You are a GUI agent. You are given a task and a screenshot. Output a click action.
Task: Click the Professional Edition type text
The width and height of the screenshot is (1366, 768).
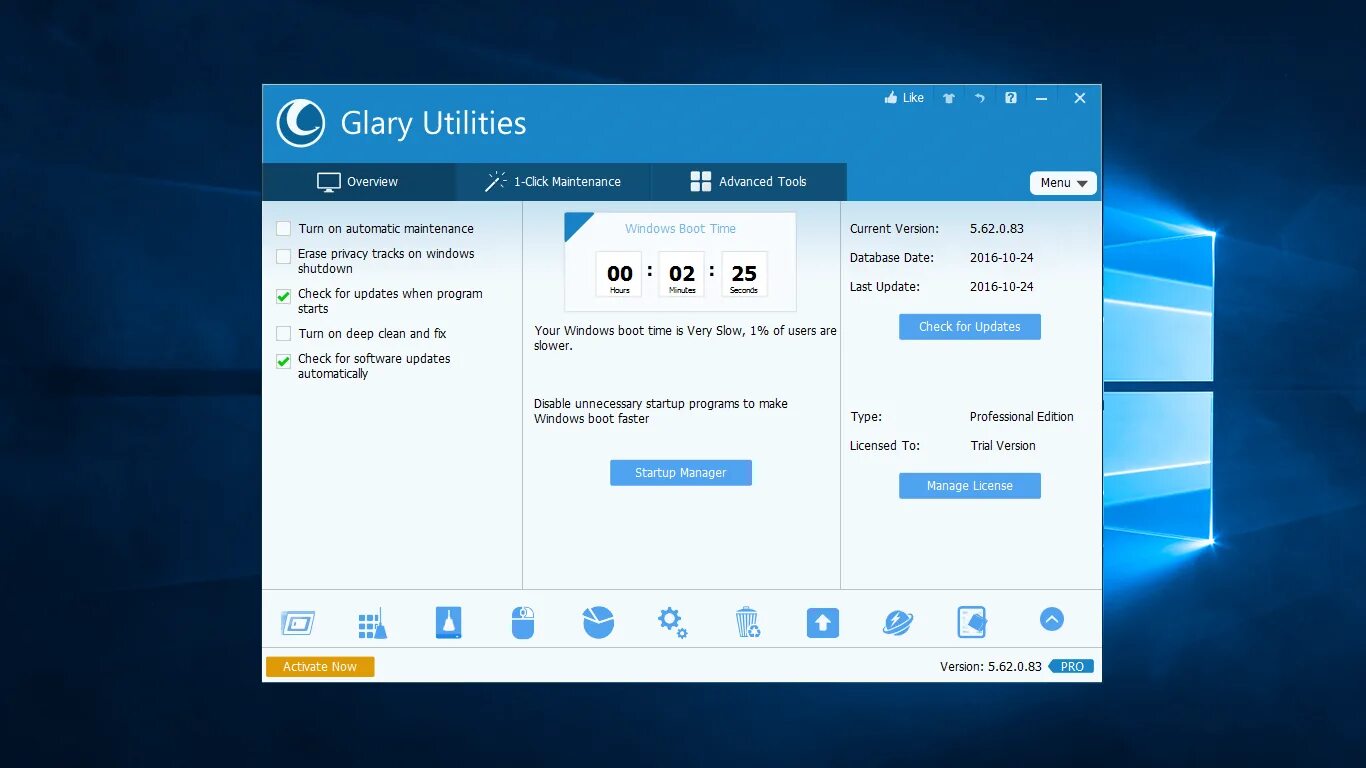(x=1022, y=417)
